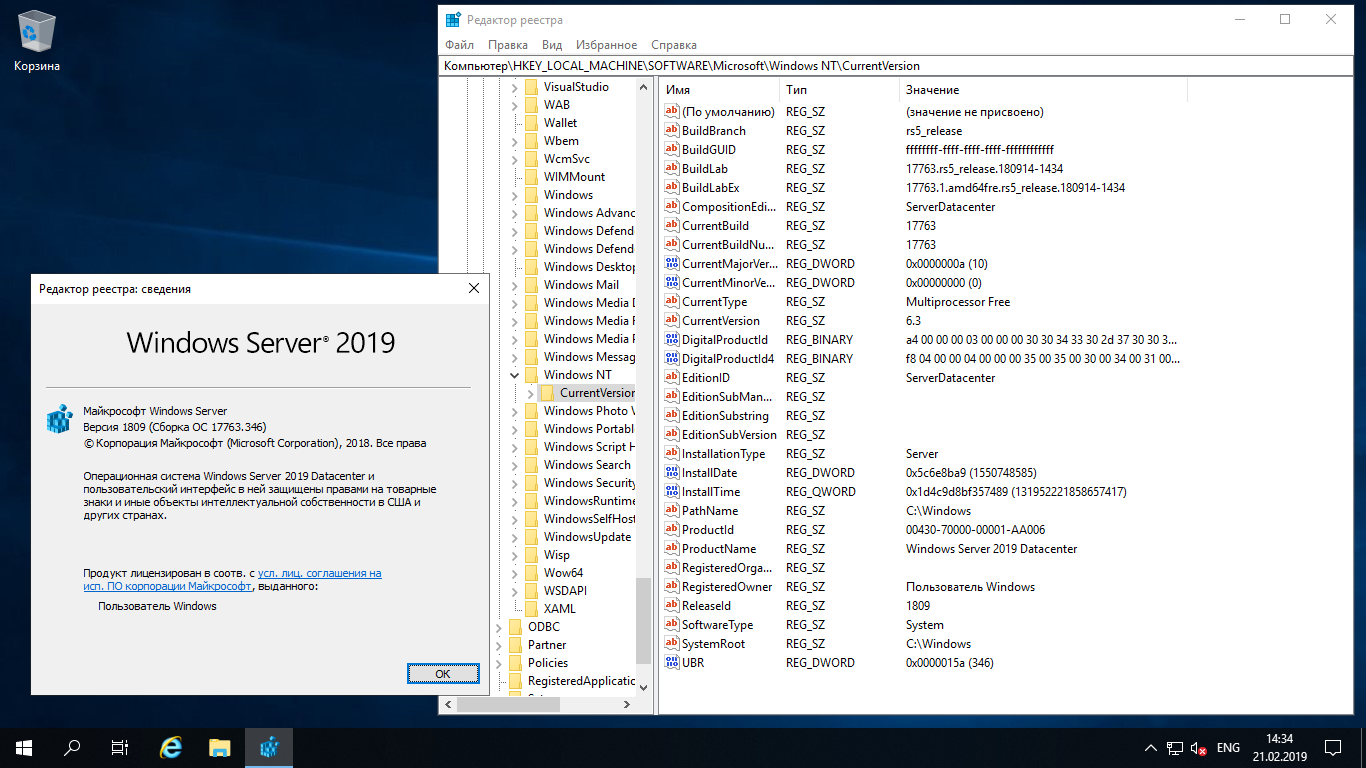Screen dimensions: 1366x768
Task: Expand the Wbem key
Action: (515, 141)
